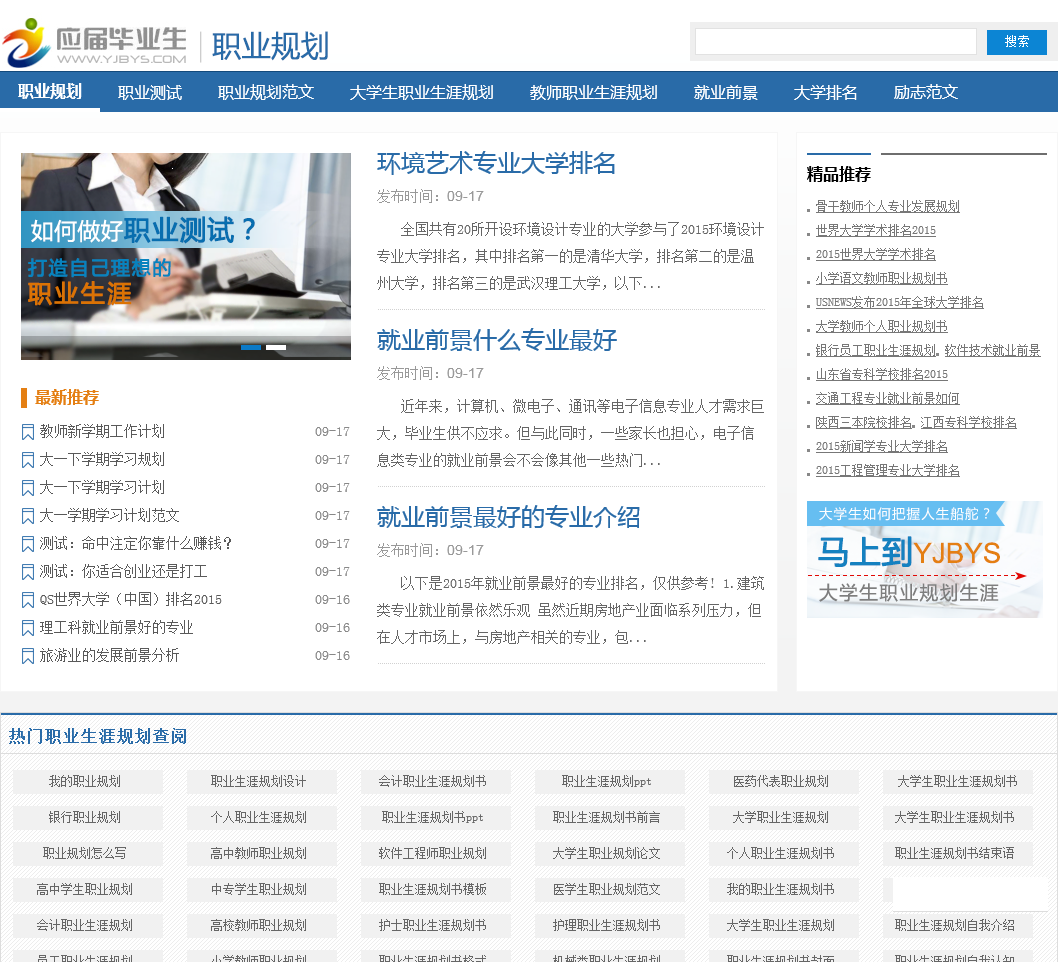Screen dimensions: 1058x962
Task: Click bookmark icon beside 理工科就业前景好的专业
Action: pos(28,628)
